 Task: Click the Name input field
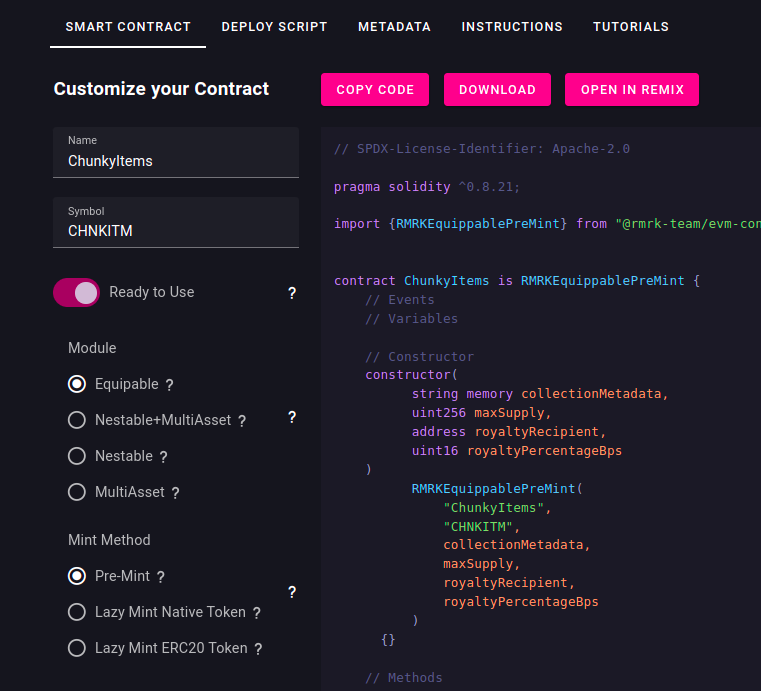(176, 160)
